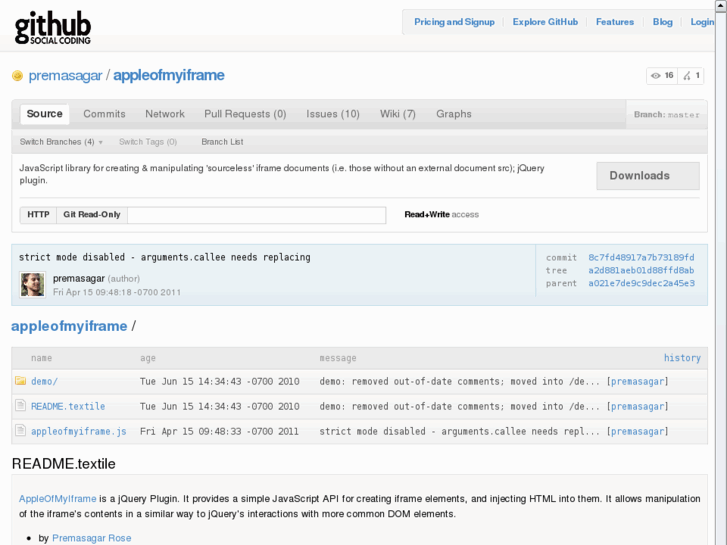Select the HTTP clone URL option
Screen dimensions: 727x545
[38, 215]
